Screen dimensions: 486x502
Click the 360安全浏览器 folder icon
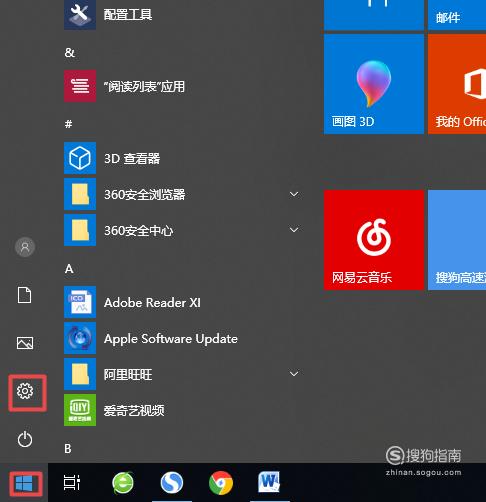click(x=80, y=194)
